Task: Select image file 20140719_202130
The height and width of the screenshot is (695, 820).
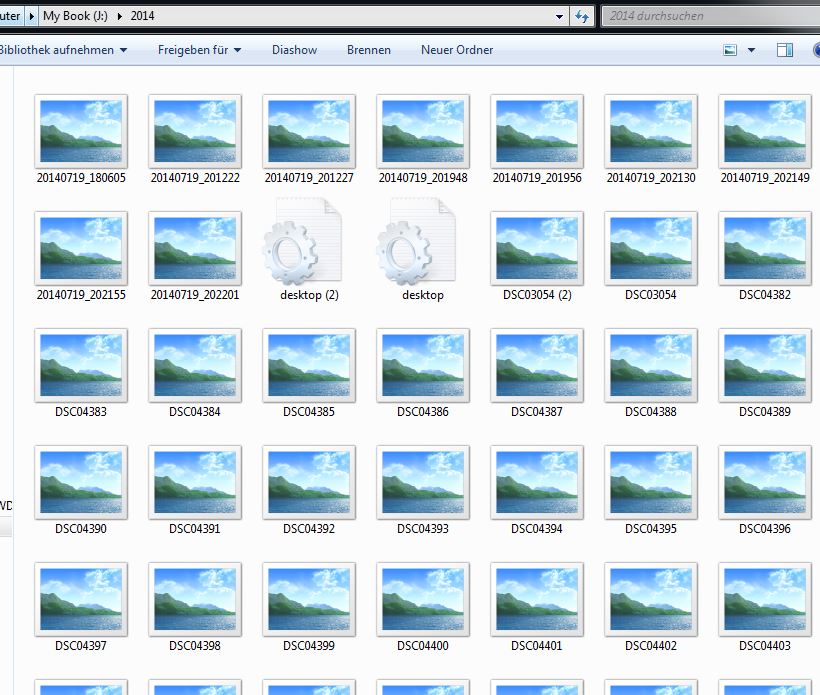Action: coord(651,139)
